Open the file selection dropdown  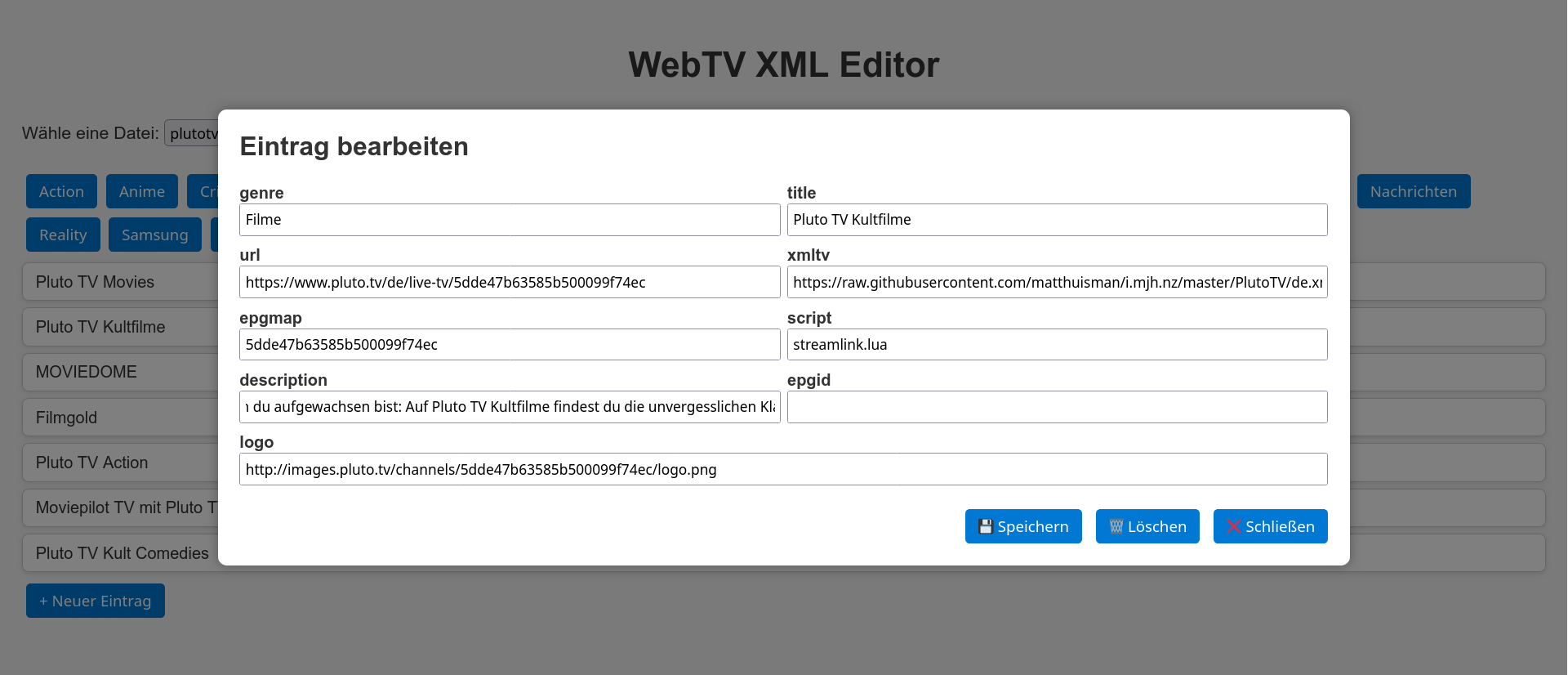pyautogui.click(x=193, y=133)
